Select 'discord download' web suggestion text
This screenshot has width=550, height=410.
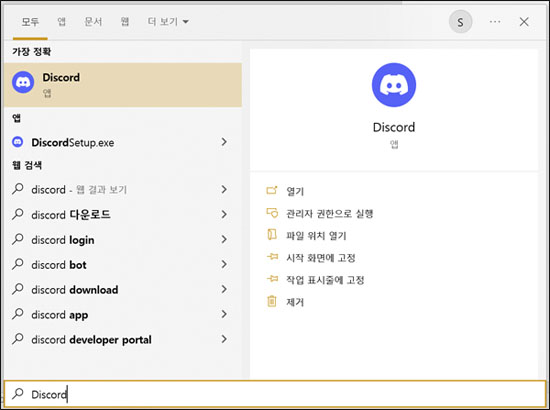[x=75, y=290]
